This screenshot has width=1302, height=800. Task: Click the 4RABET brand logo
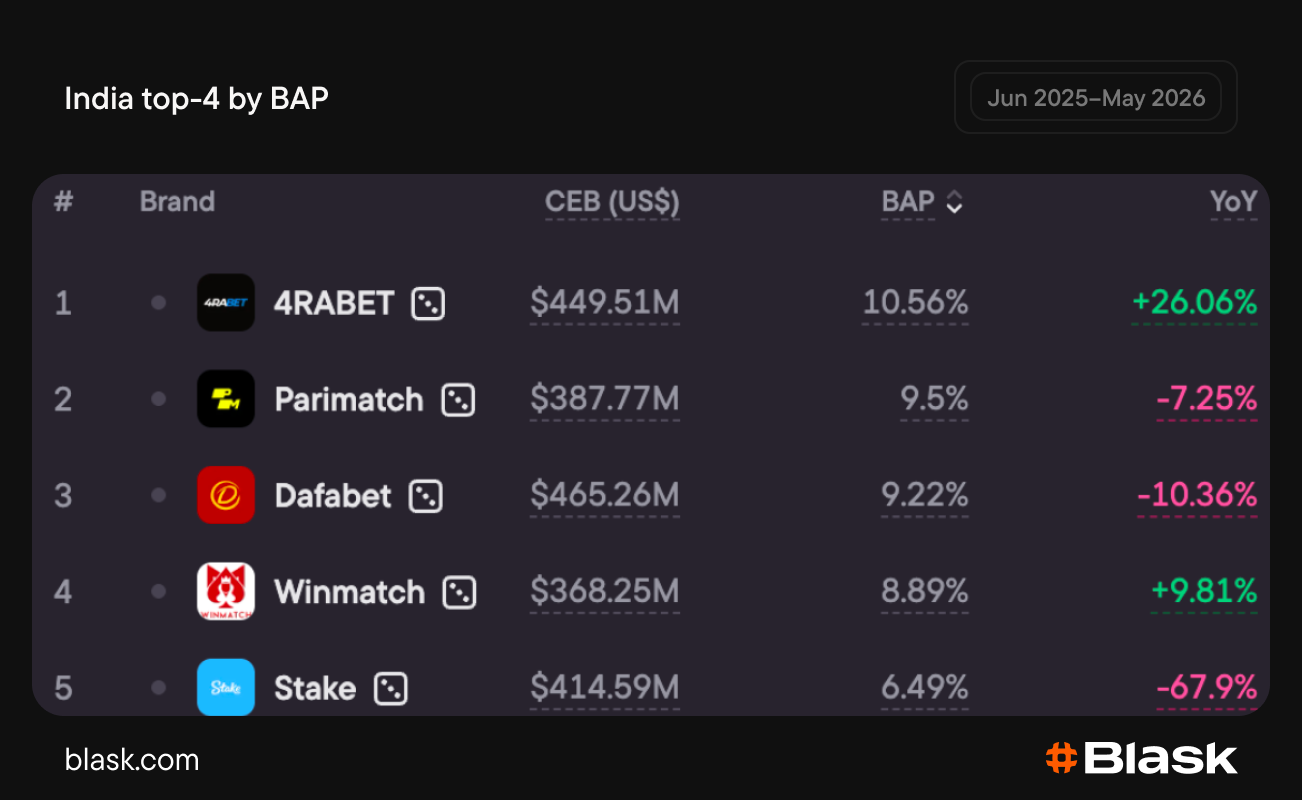(x=226, y=302)
